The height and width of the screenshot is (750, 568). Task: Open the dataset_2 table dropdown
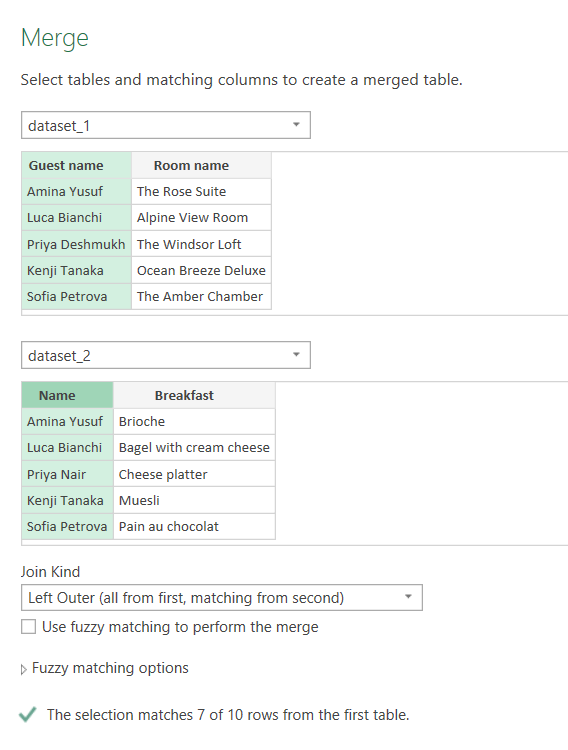point(166,355)
